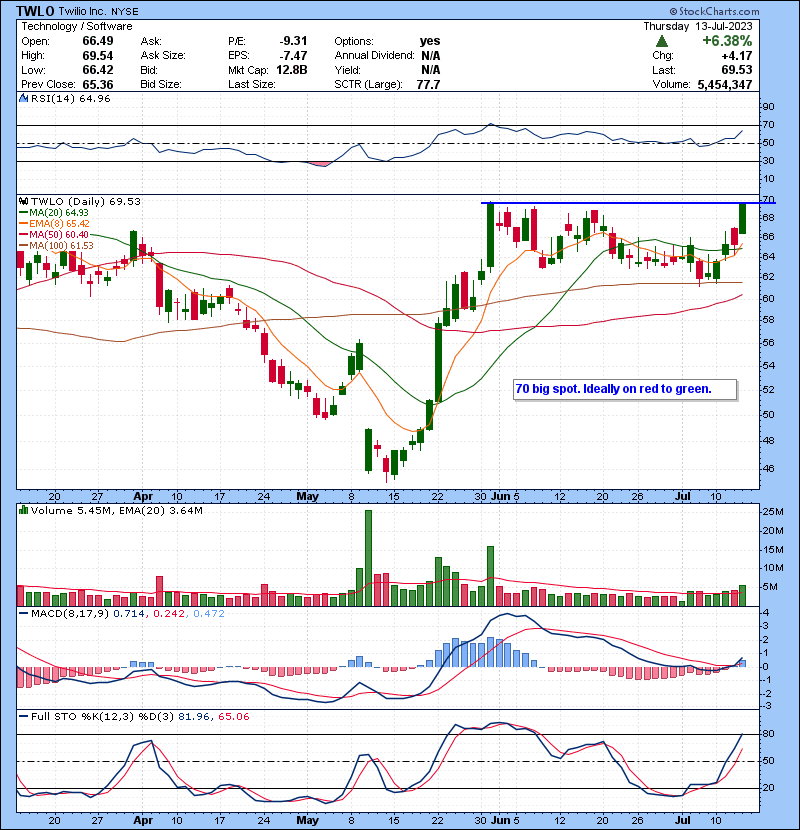Click the Twilio Inc. company name

(82, 11)
